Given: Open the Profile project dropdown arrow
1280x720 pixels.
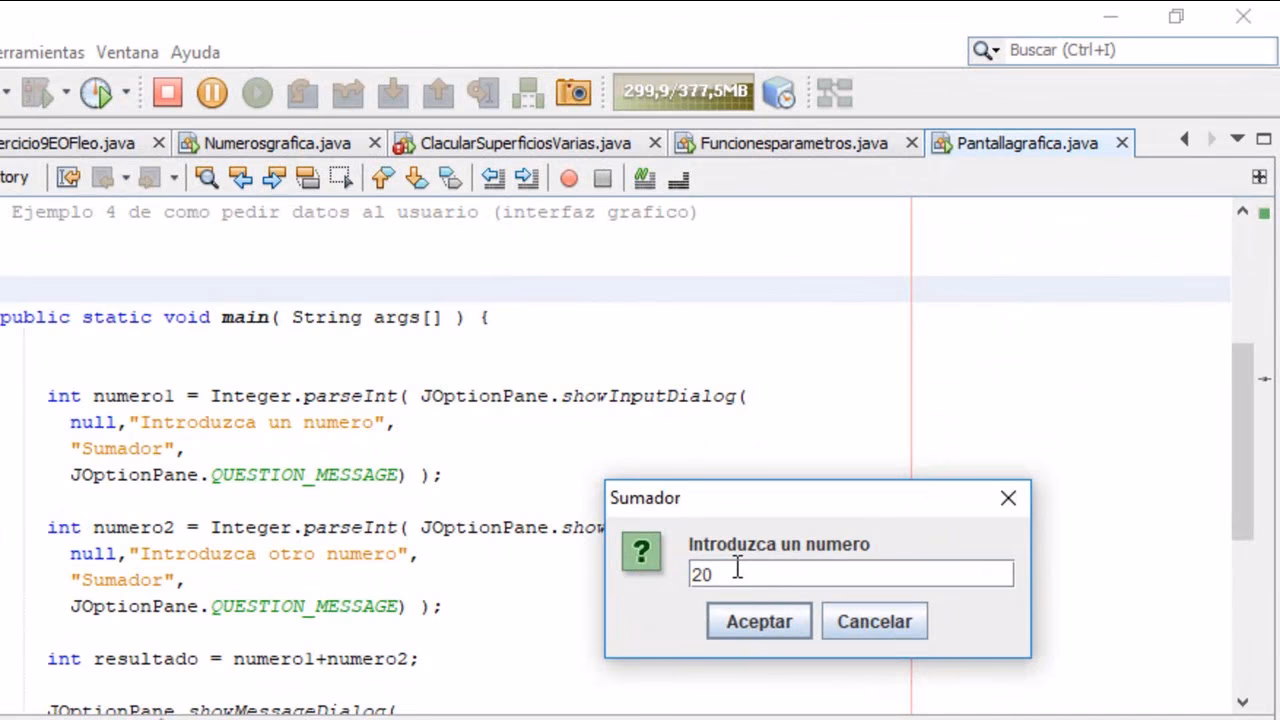Looking at the screenshot, I should point(126,93).
